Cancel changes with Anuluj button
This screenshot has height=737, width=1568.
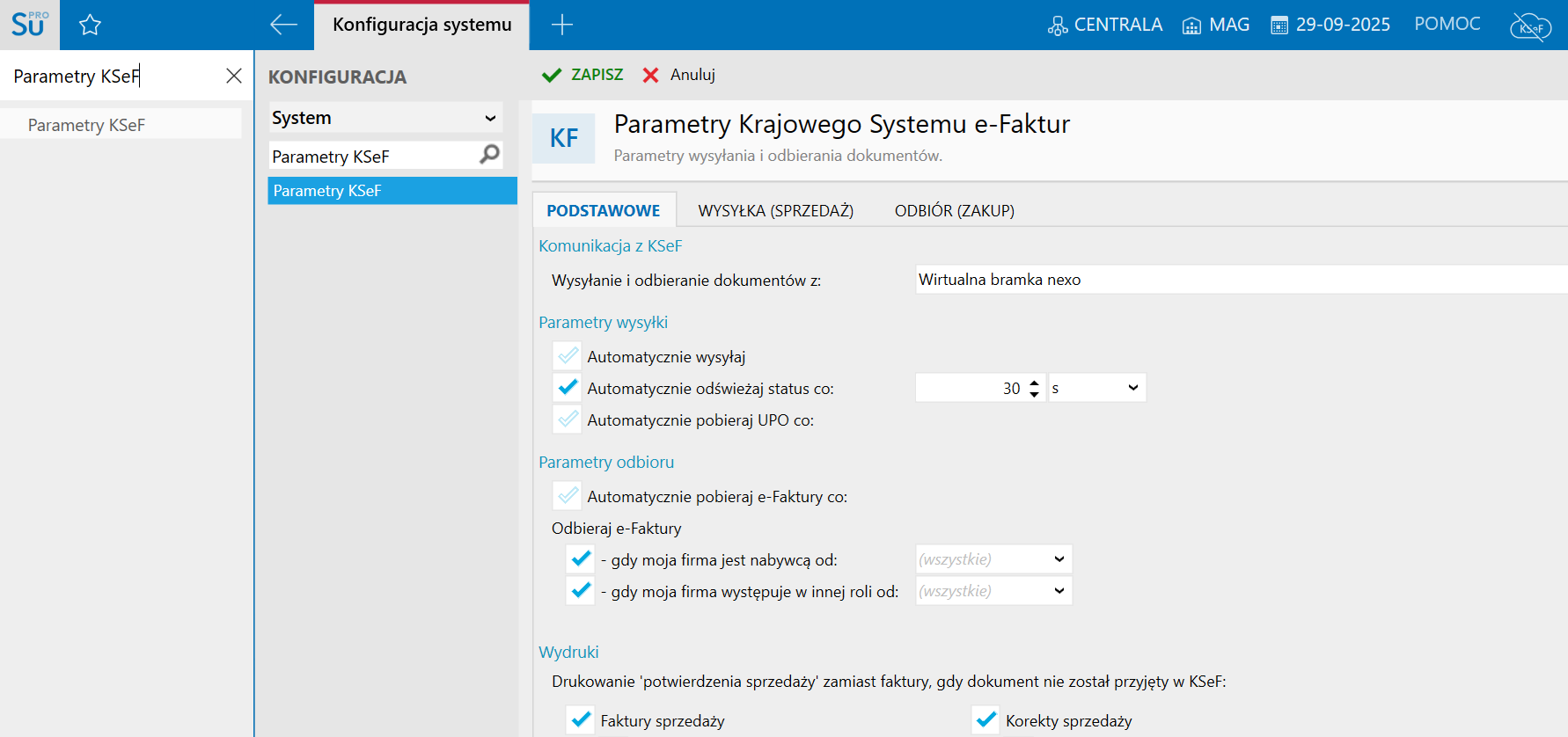[678, 75]
